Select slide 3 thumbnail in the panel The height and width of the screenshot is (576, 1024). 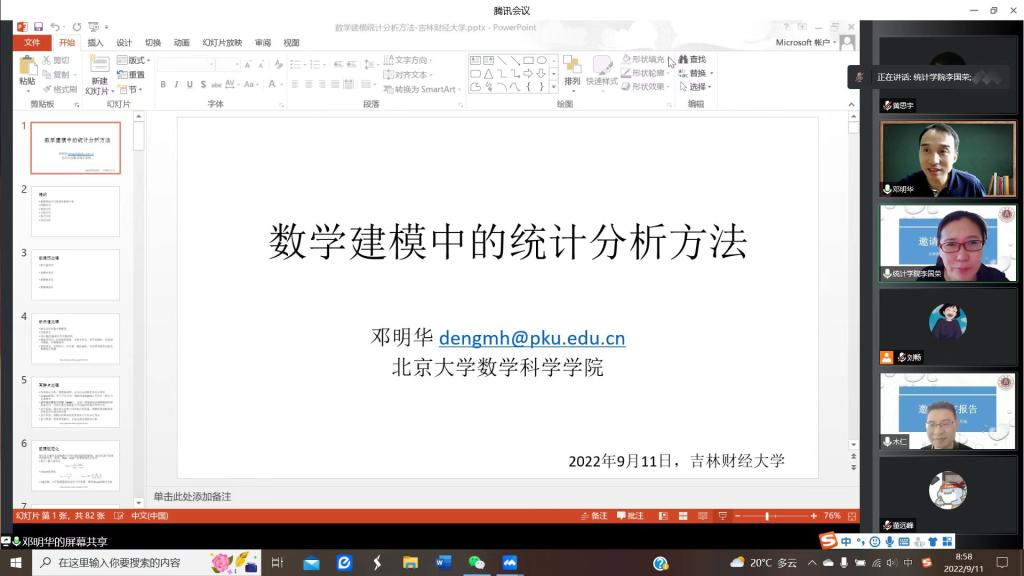75,275
